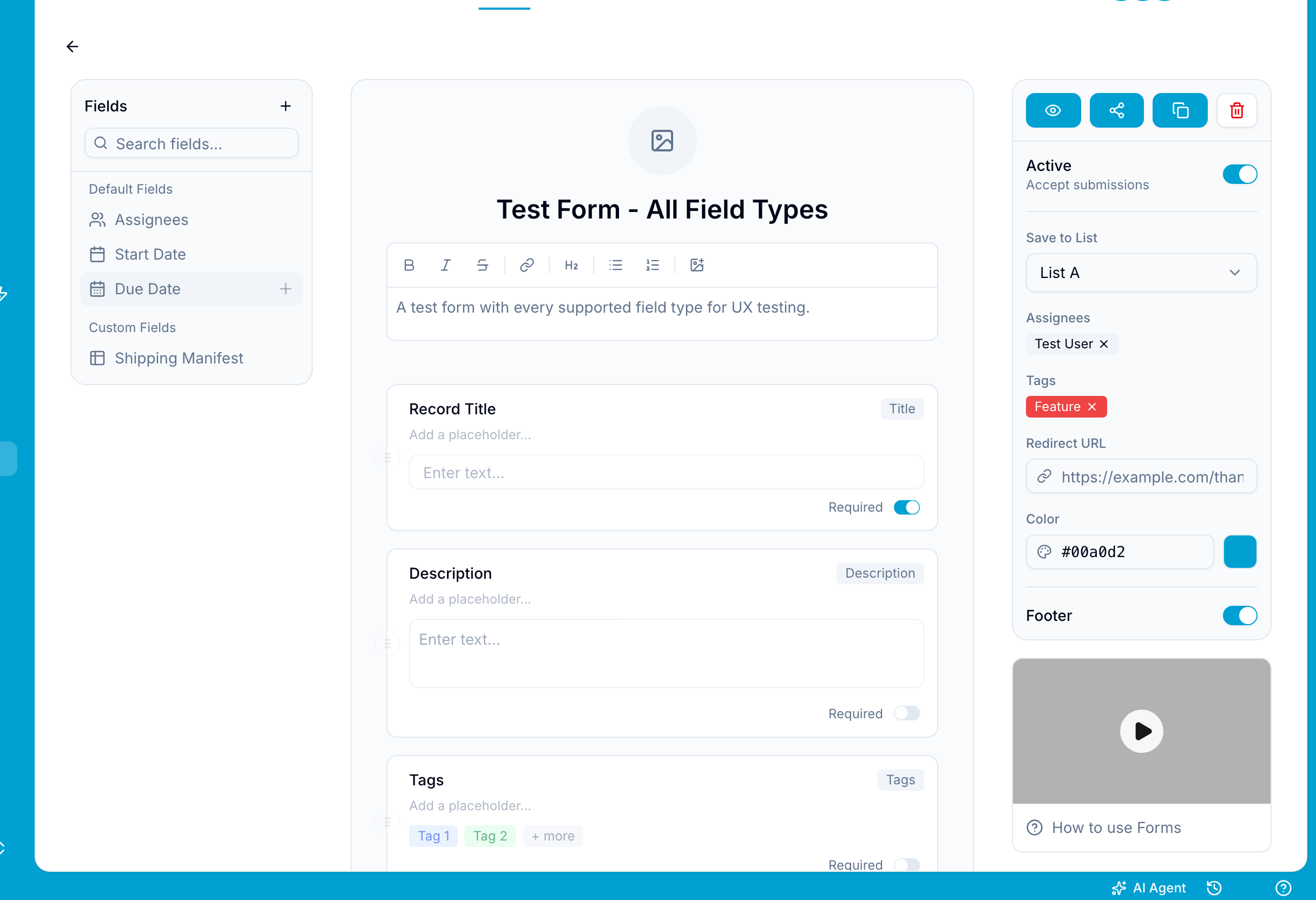Image resolution: width=1316 pixels, height=900 pixels.
Task: Open the How to use Forms link
Action: point(1116,828)
